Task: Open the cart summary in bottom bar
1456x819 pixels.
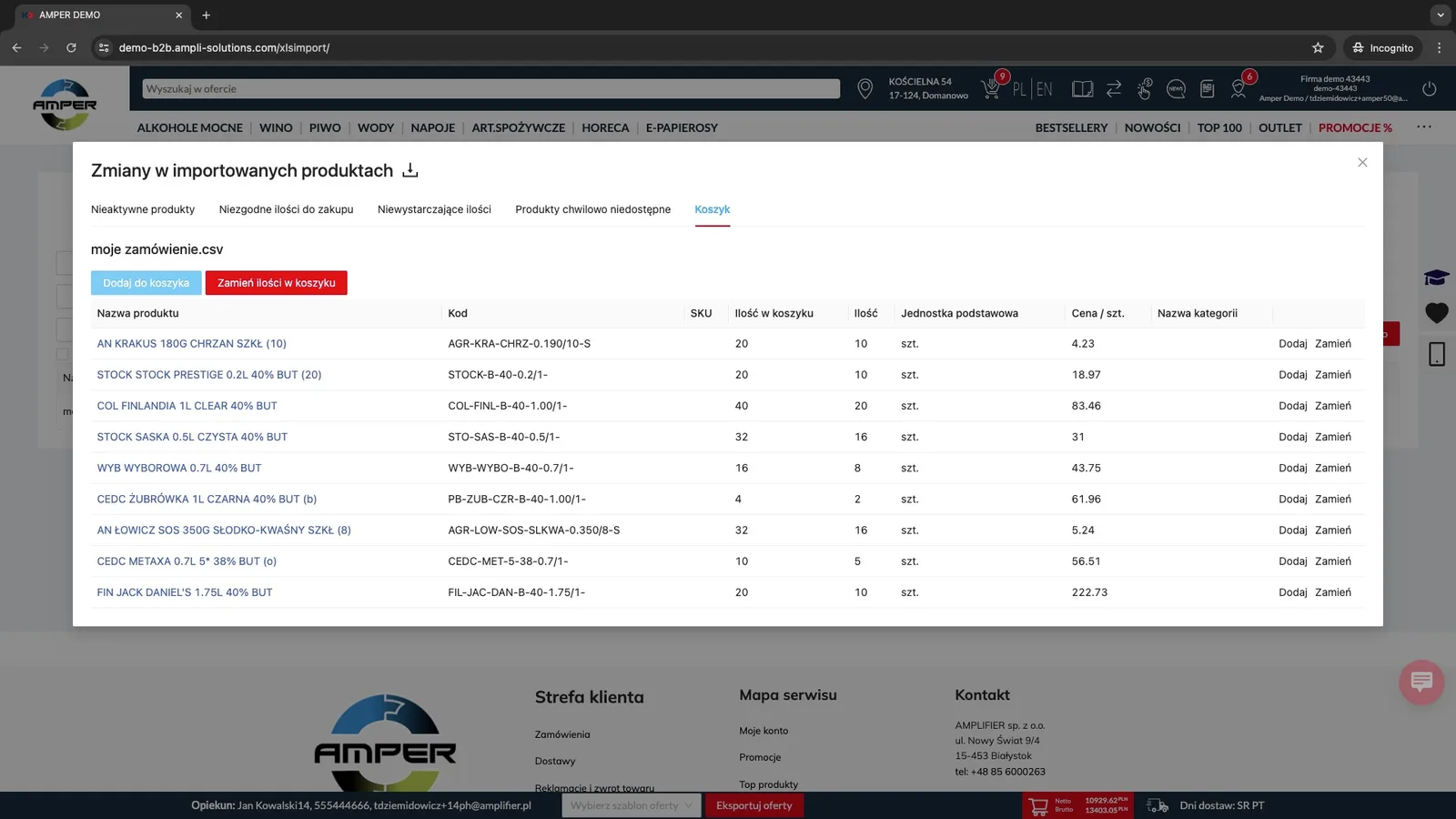Action: point(1078,805)
